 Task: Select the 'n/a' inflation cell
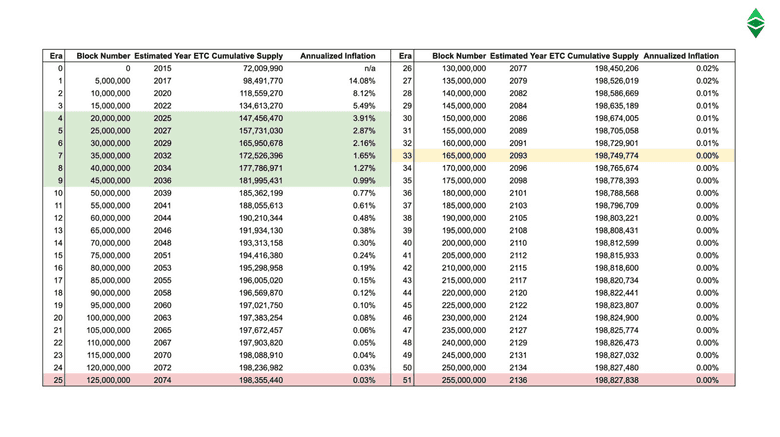[368, 68]
